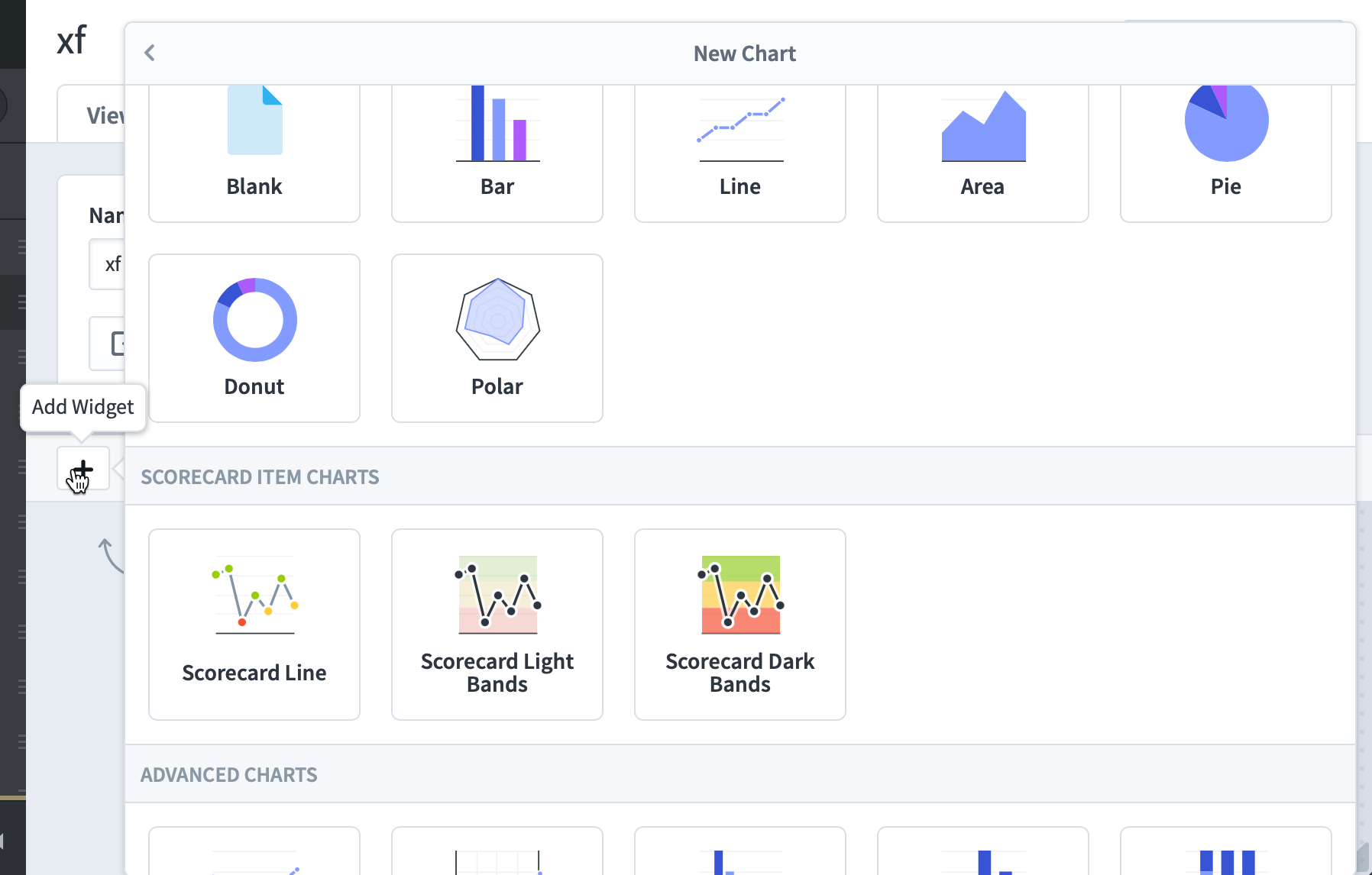Viewport: 1372px width, 875px height.
Task: Click the Scorecard Item Charts header
Action: click(260, 477)
